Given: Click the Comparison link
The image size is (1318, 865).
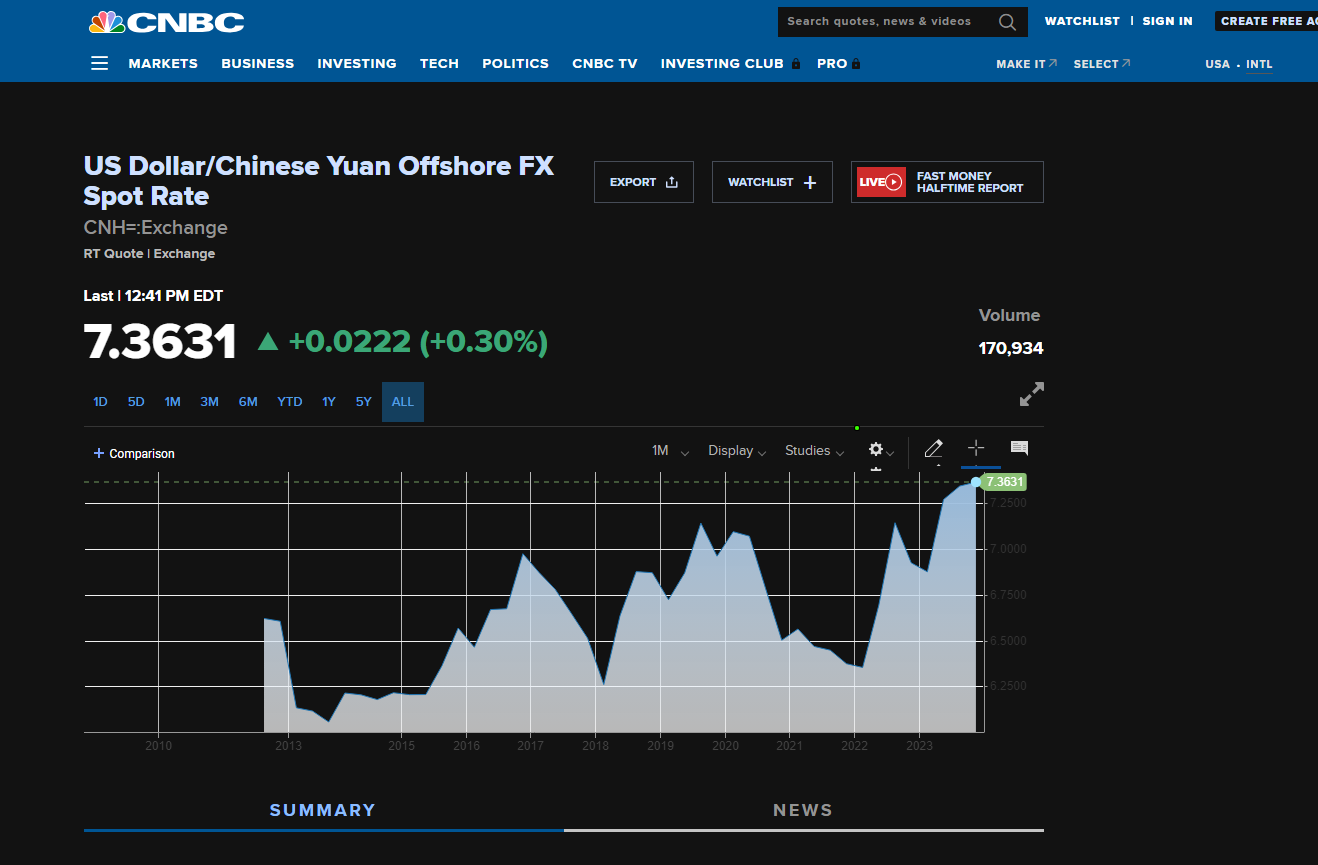Looking at the screenshot, I should pos(142,453).
